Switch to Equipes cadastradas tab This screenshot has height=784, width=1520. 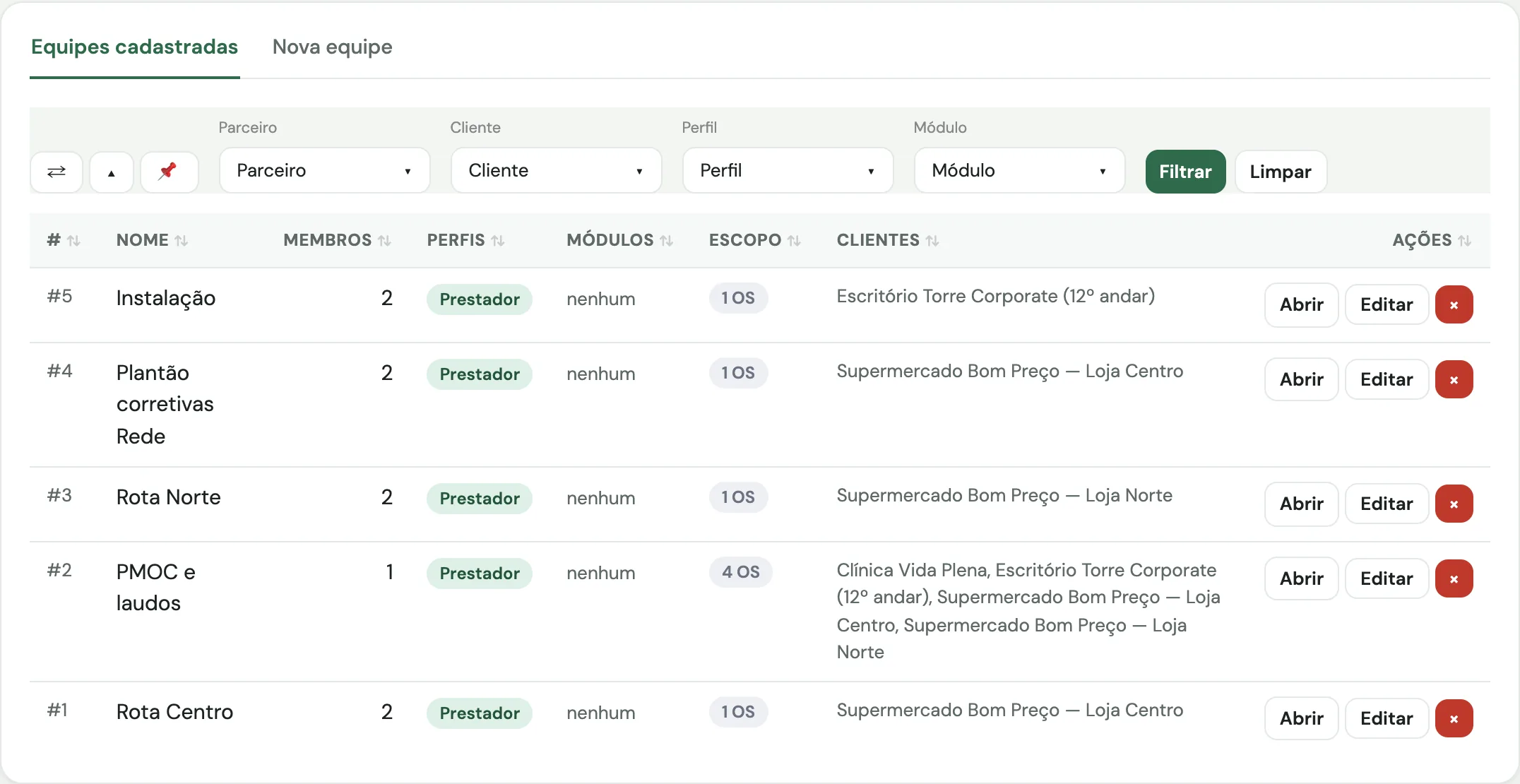[x=134, y=47]
